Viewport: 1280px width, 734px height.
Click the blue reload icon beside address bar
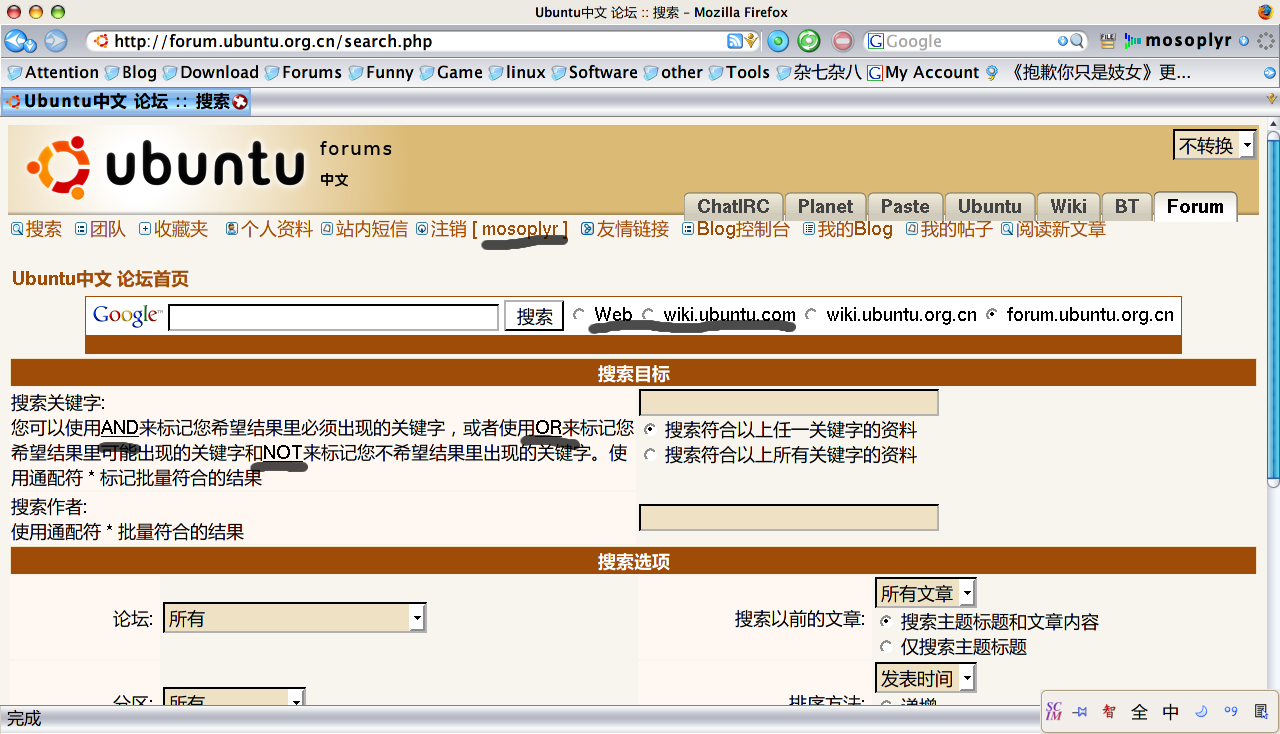(x=778, y=41)
